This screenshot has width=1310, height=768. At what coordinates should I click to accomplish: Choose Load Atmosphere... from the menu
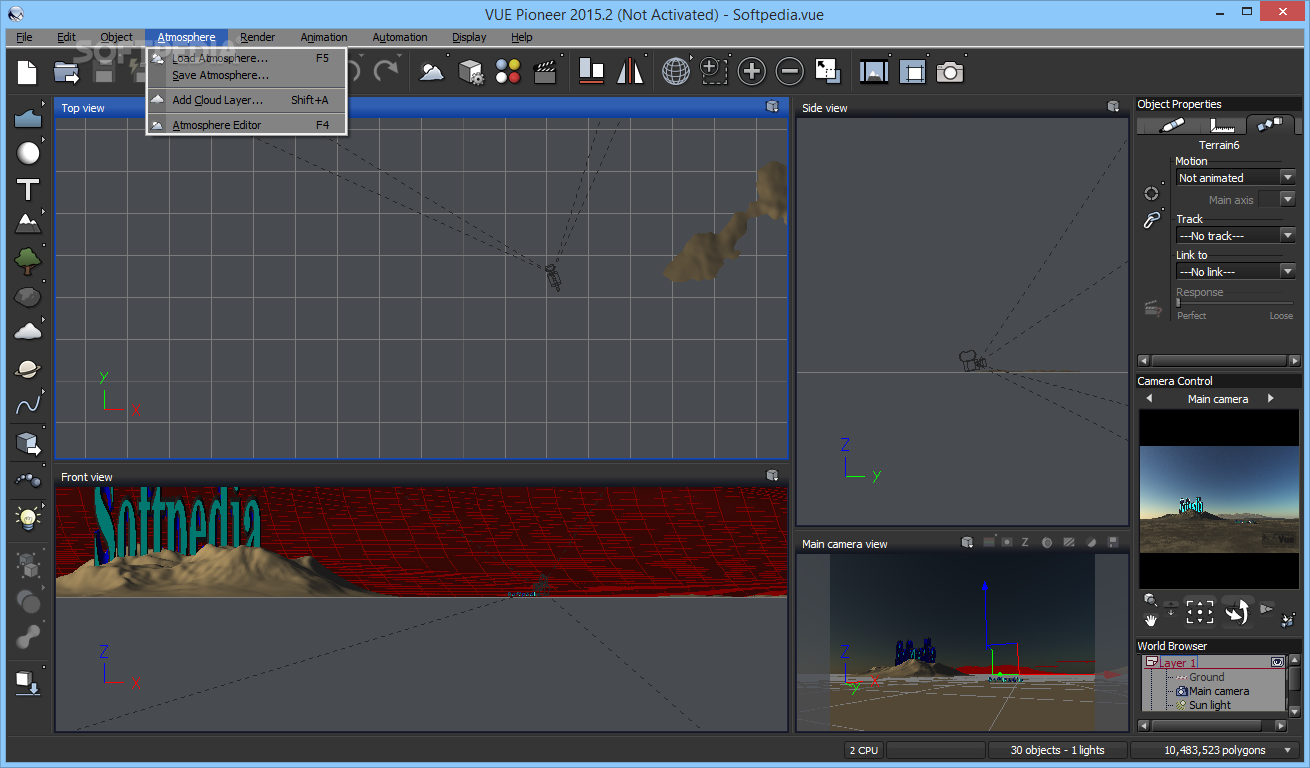click(x=246, y=58)
